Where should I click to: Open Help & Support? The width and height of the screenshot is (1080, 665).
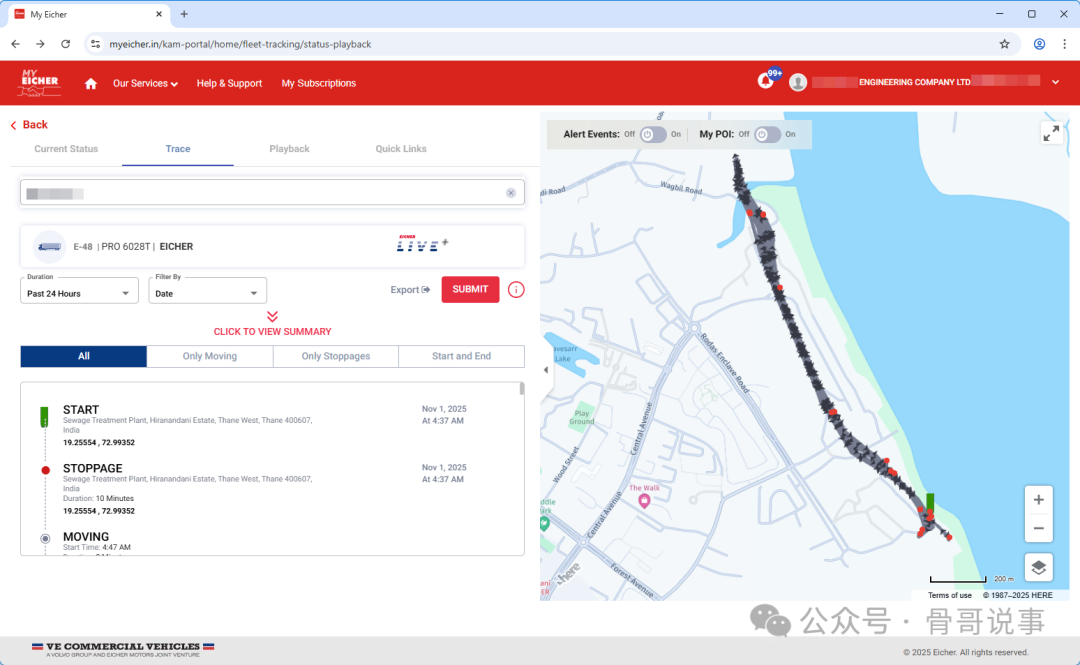coord(229,83)
